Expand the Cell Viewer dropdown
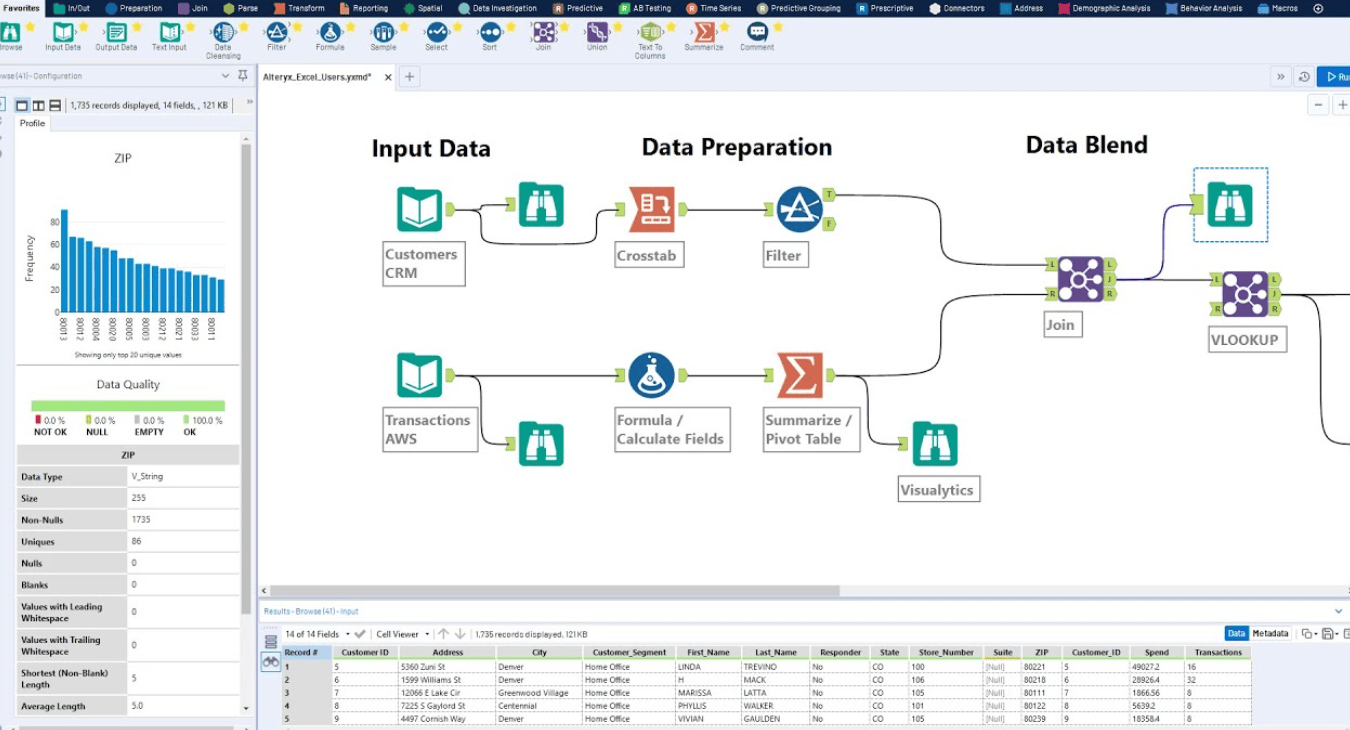The image size is (1350, 730). click(x=402, y=634)
